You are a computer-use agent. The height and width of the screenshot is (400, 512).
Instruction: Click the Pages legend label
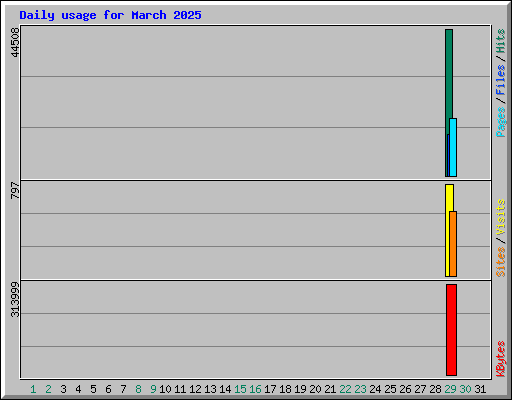click(501, 122)
